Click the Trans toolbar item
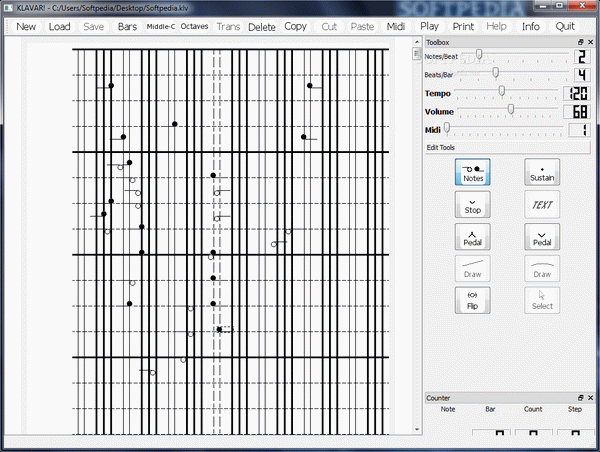The height and width of the screenshot is (452, 600). (x=228, y=26)
